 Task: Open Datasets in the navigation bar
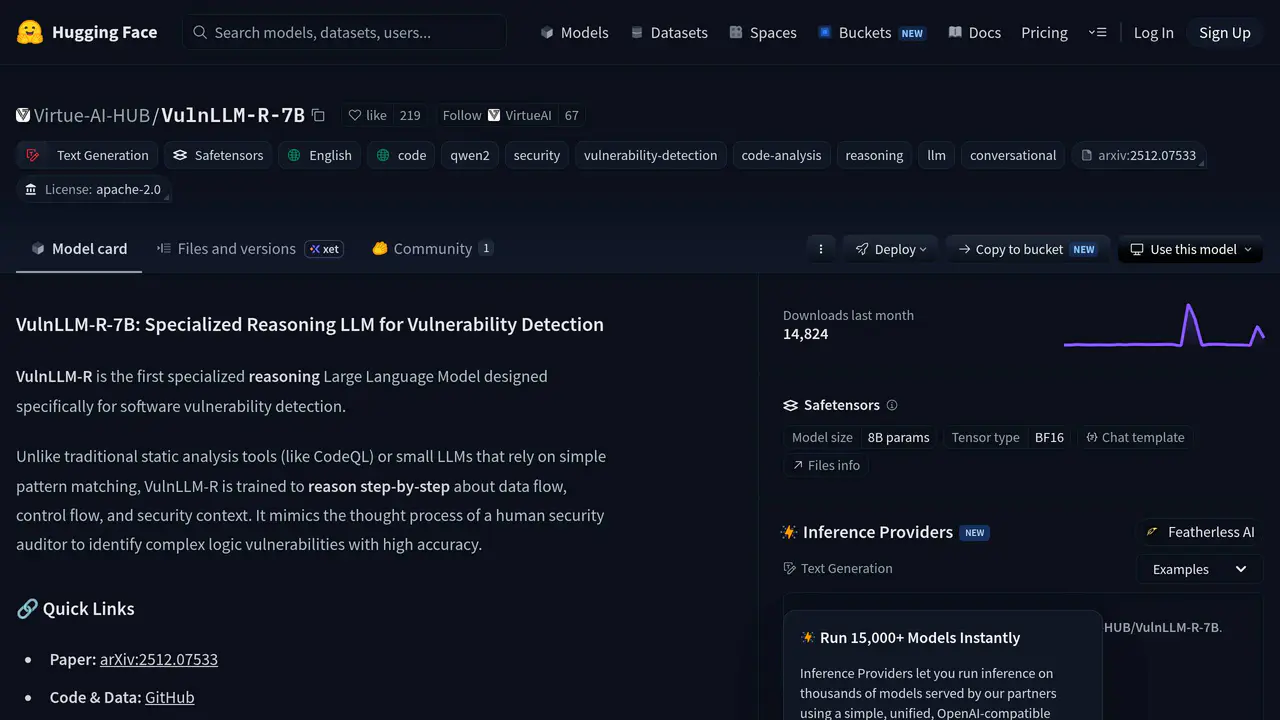coord(669,32)
